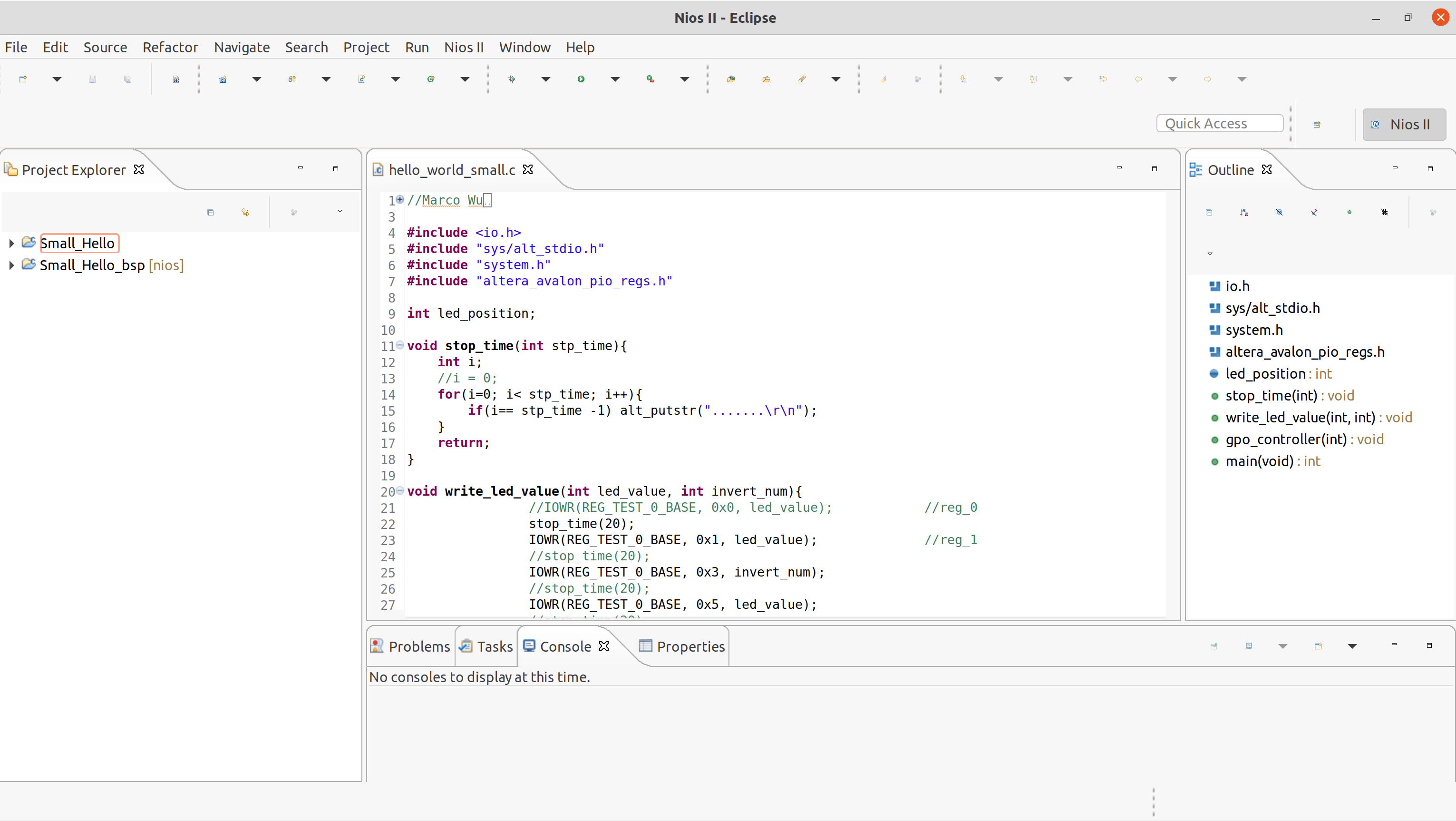The height and width of the screenshot is (821, 1456).
Task: Select the Debug tool in the toolbar
Action: (511, 79)
